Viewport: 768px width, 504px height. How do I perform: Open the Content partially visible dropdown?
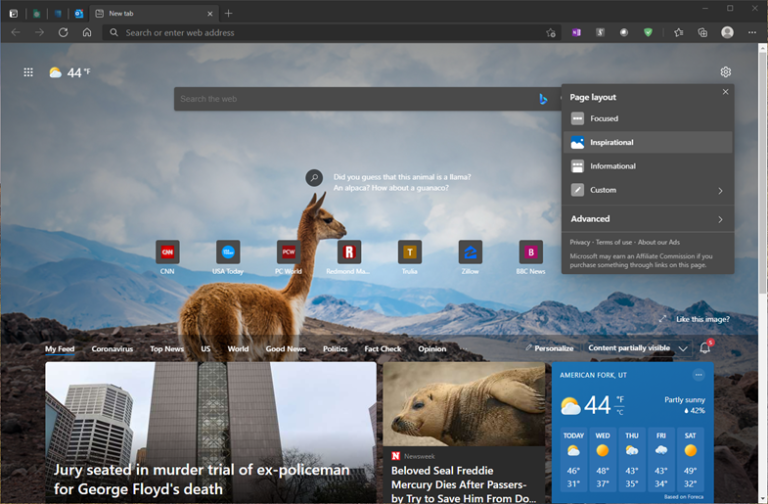click(x=638, y=348)
